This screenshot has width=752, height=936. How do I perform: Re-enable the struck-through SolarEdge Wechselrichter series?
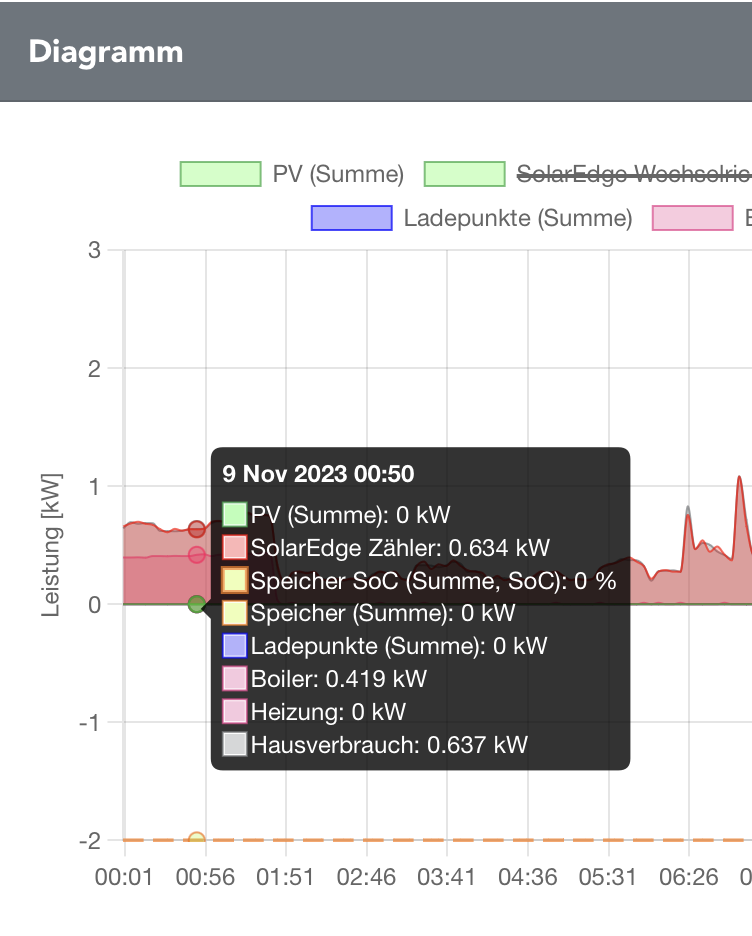coord(632,174)
